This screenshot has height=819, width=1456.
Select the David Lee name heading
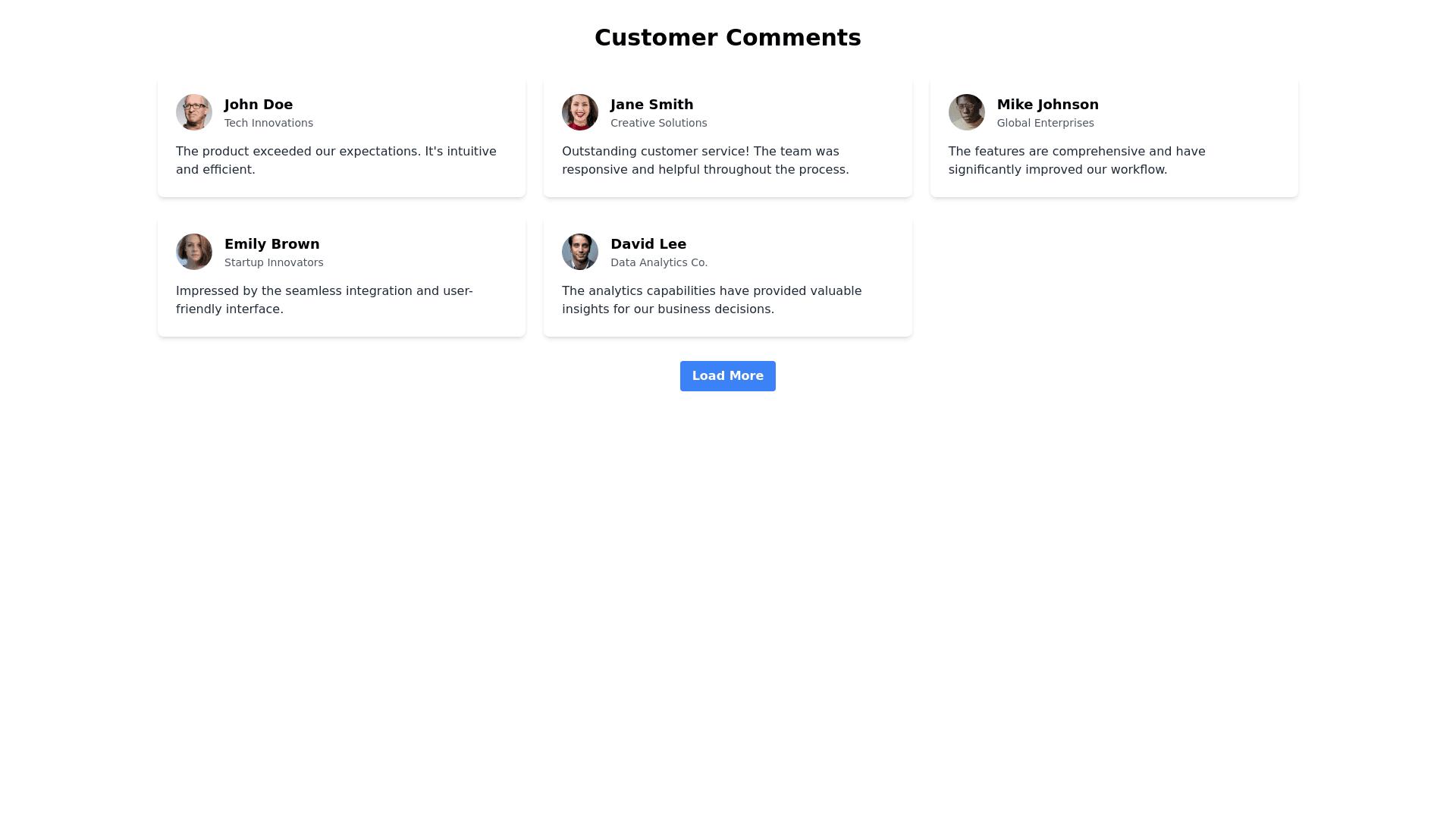(648, 244)
